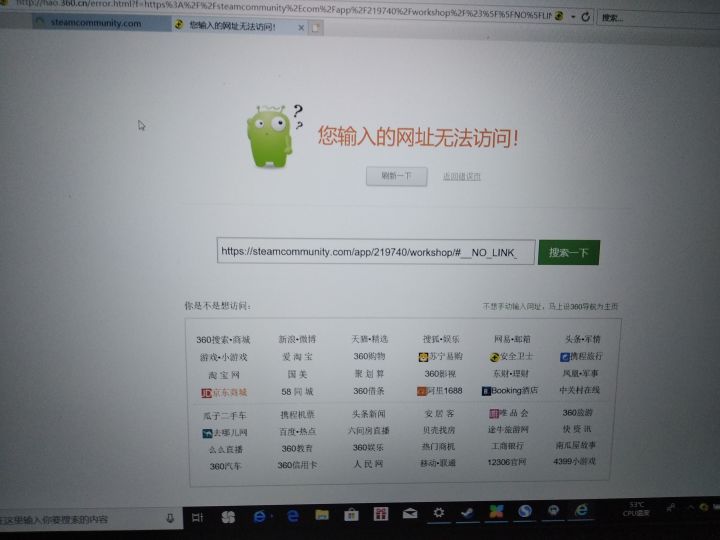Click the green 搜索一下 button

(x=569, y=253)
